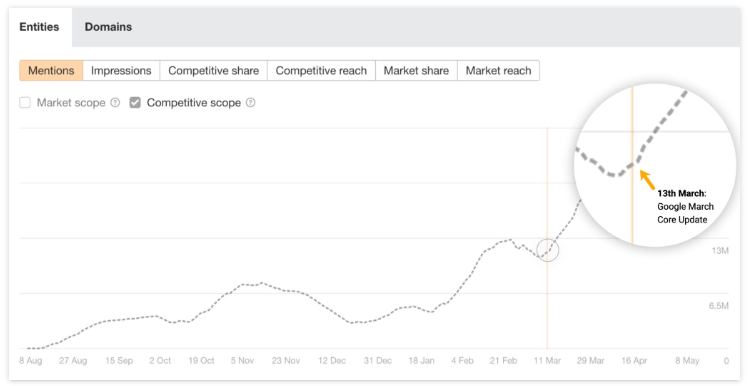
Task: Open the Market scope help icon
Action: click(115, 103)
